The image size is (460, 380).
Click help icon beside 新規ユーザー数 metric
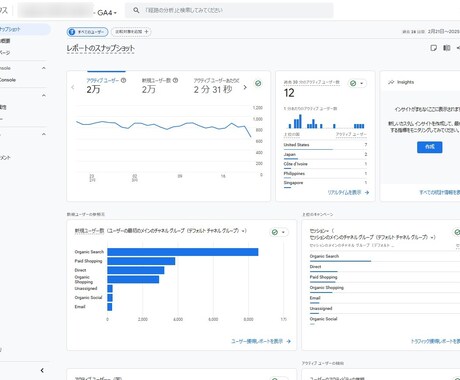[x=175, y=80]
